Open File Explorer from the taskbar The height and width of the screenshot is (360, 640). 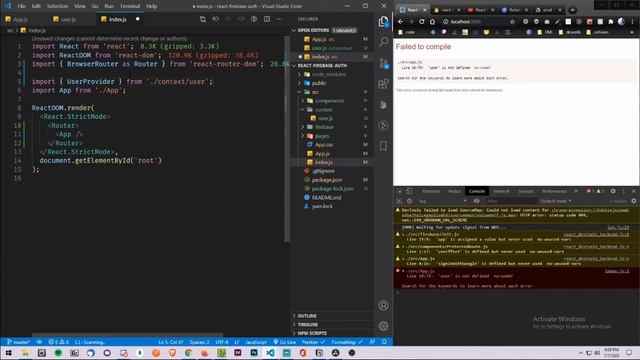click(x=25, y=353)
